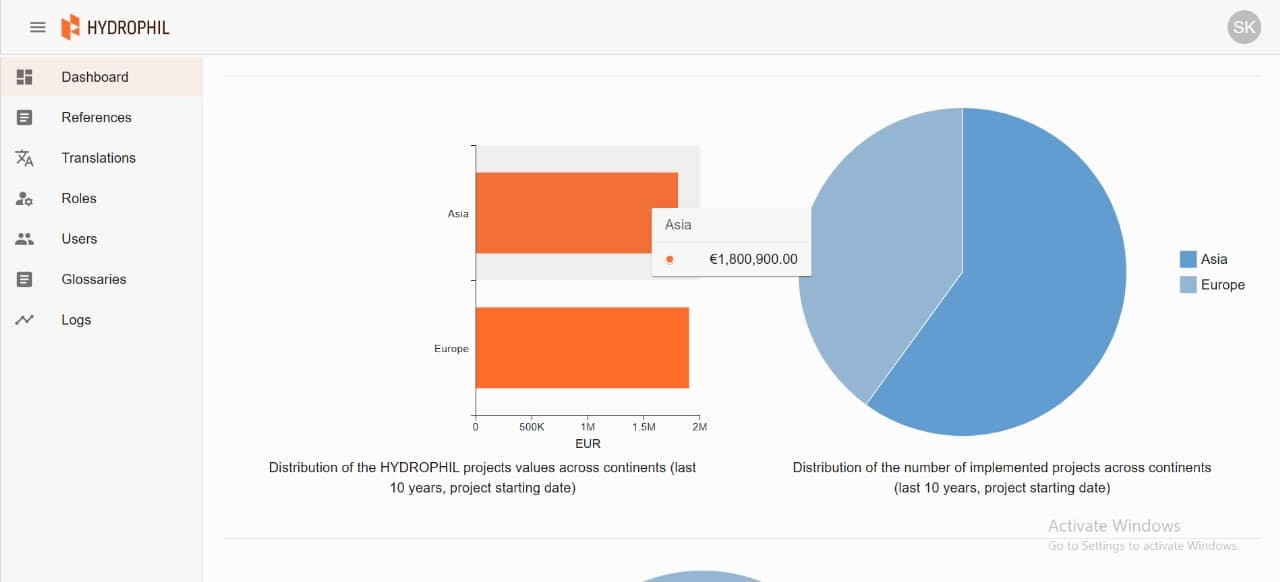Click the EUR axis label
Image resolution: width=1280 pixels, height=582 pixels.
coord(588,443)
